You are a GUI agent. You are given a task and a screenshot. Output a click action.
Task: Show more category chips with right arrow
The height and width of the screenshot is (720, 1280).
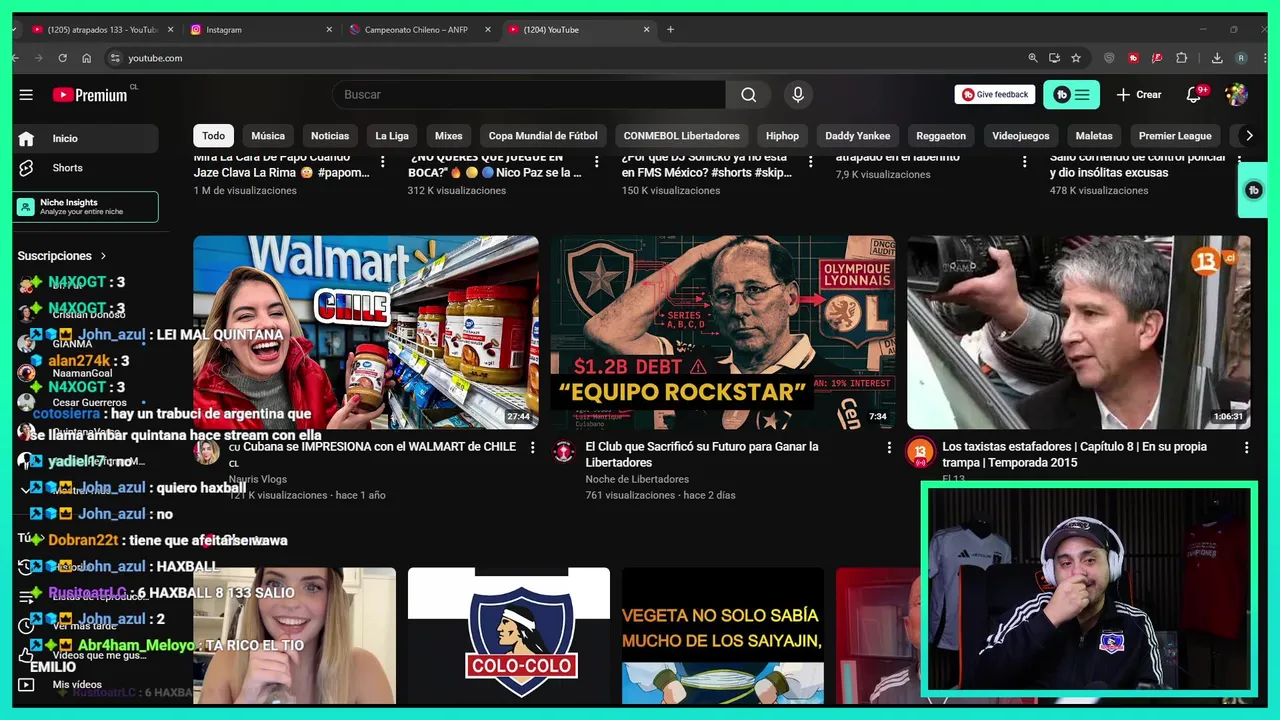[x=1248, y=136]
